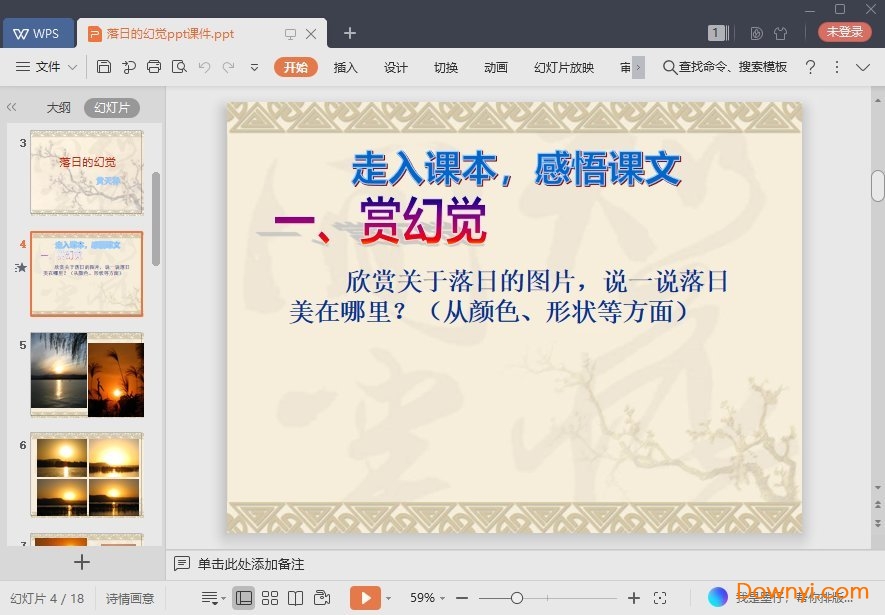Click the help question mark icon
885x615 pixels.
pyautogui.click(x=810, y=67)
